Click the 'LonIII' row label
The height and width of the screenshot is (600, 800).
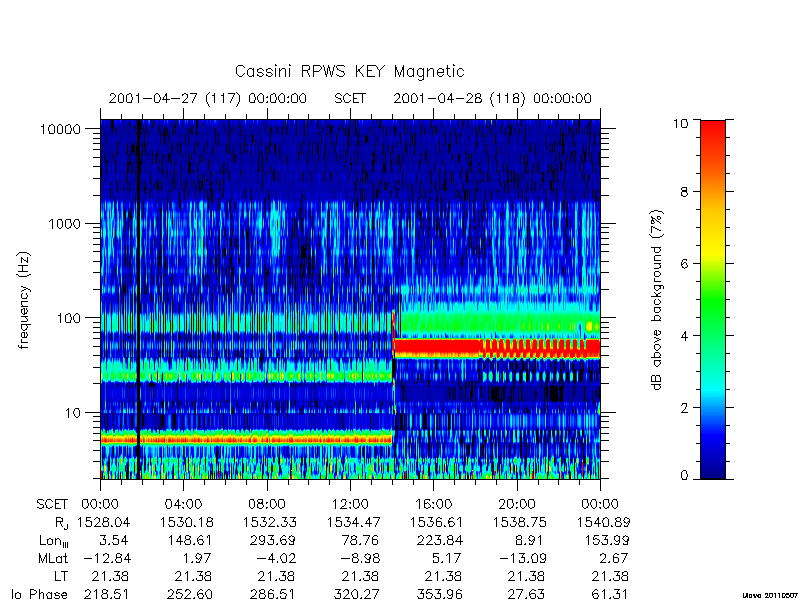click(54, 541)
